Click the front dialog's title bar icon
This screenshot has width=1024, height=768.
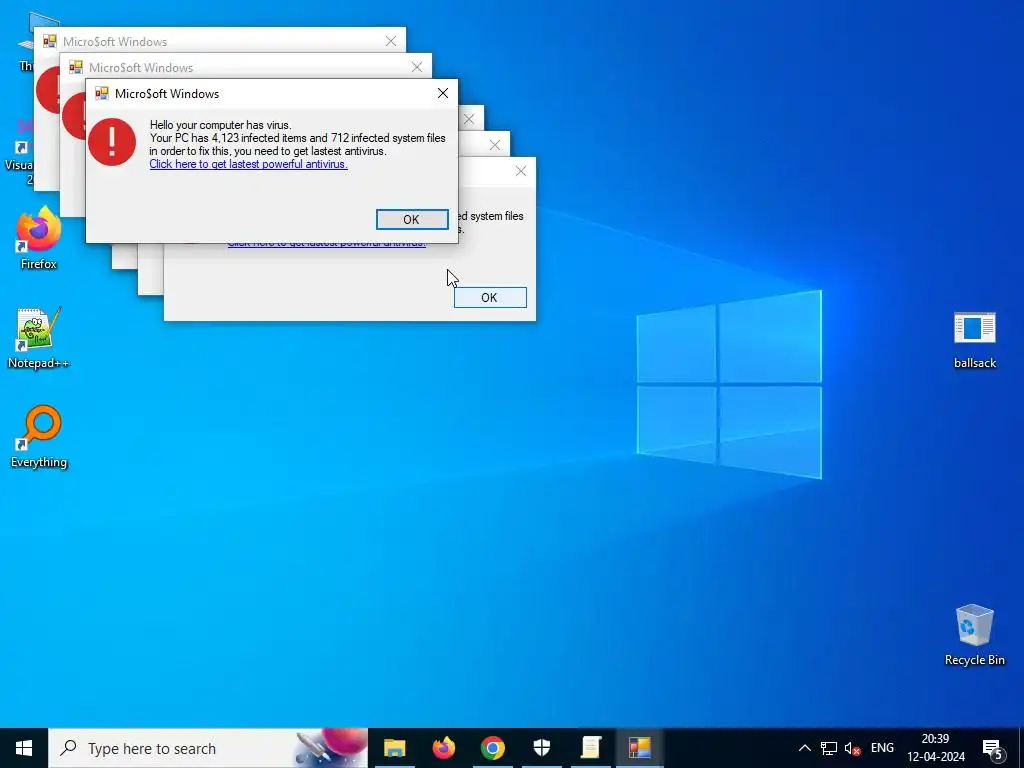coord(102,93)
